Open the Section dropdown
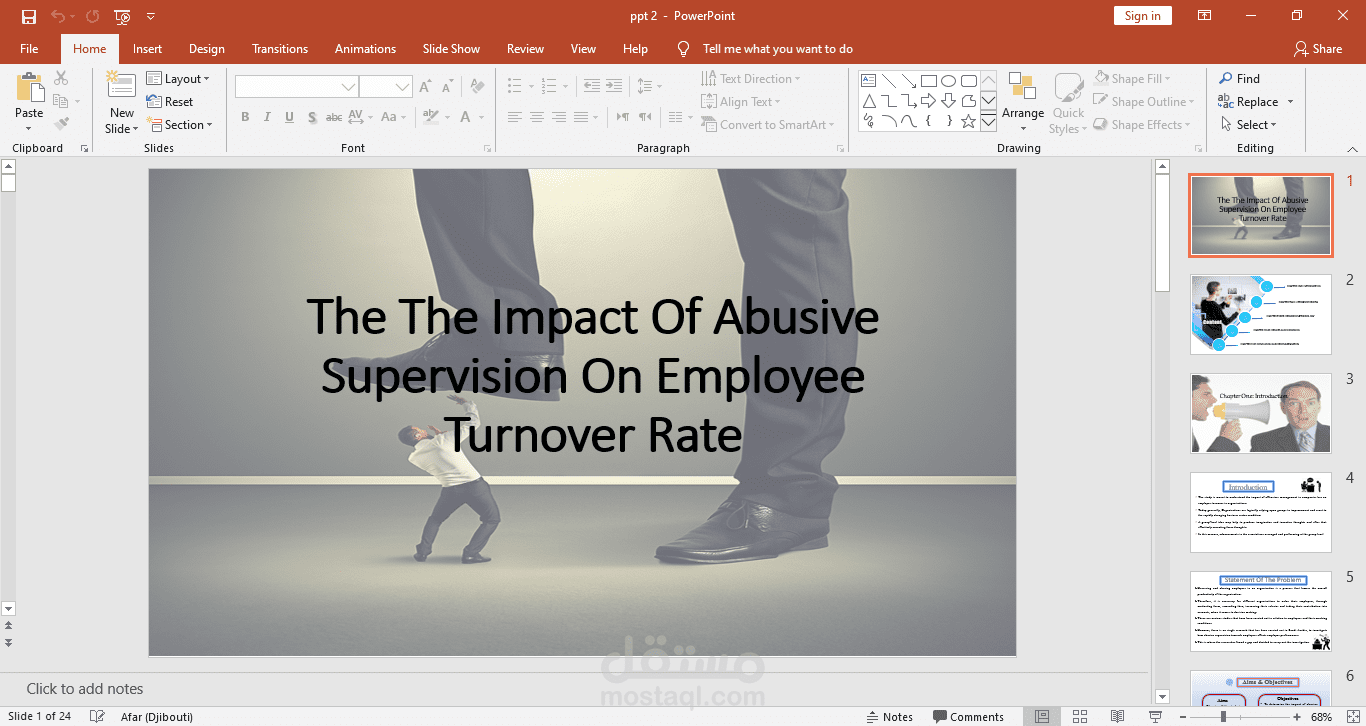 pyautogui.click(x=181, y=125)
